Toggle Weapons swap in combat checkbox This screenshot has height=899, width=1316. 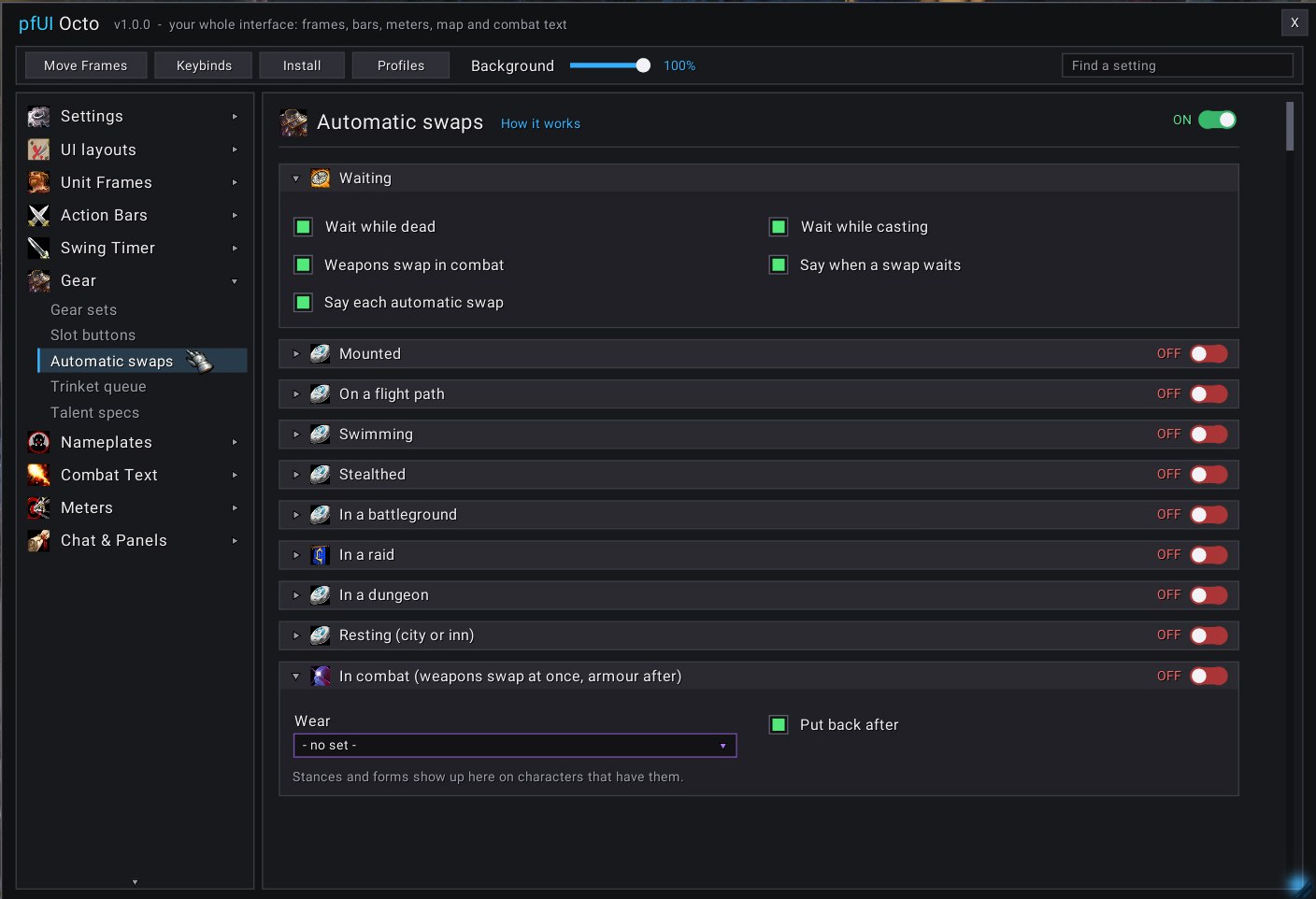(x=303, y=264)
